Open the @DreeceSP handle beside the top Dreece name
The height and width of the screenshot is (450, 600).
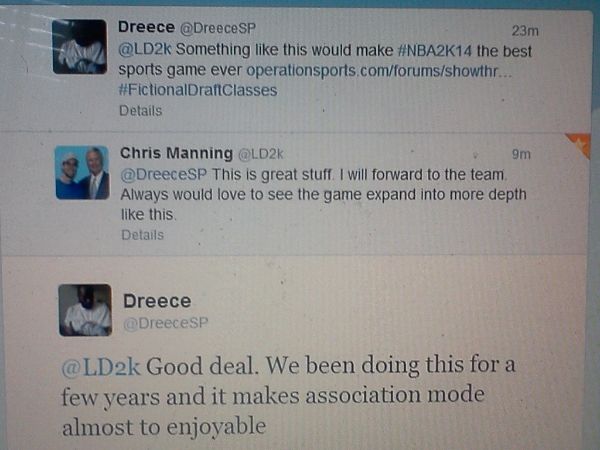[x=218, y=28]
